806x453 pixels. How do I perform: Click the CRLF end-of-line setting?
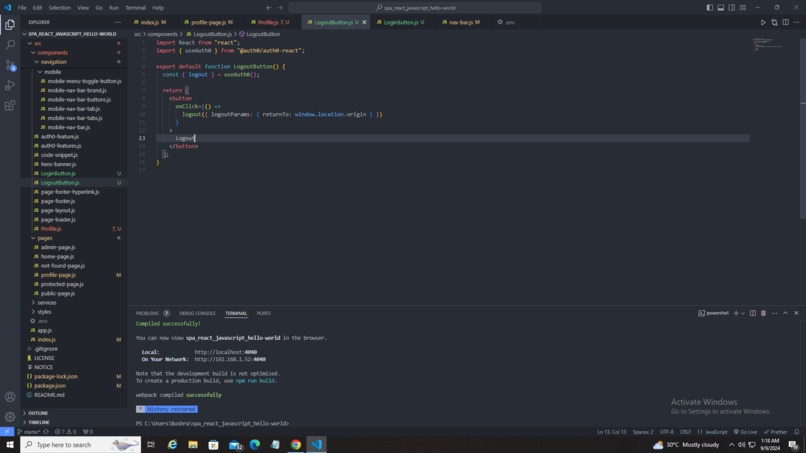(x=685, y=432)
